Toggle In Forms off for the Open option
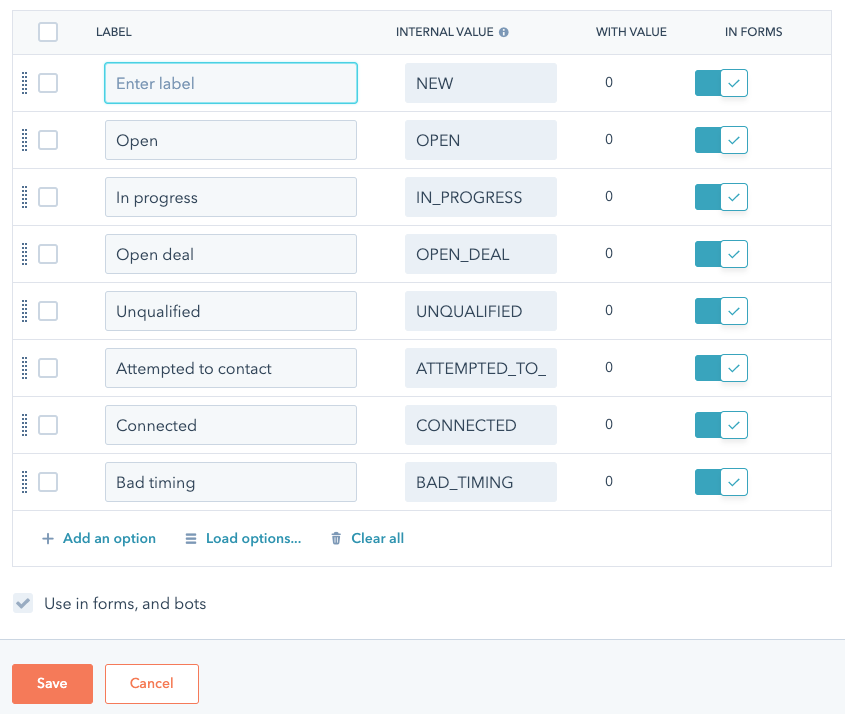This screenshot has height=714, width=845. 721,140
